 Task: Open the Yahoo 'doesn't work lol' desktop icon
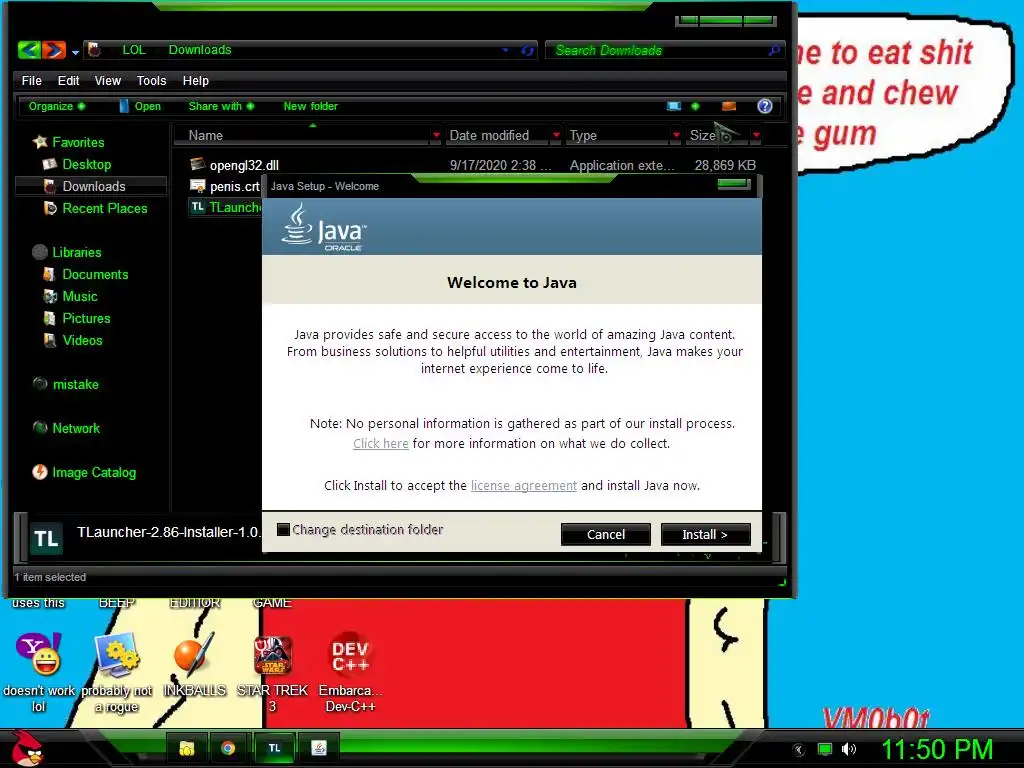click(39, 673)
